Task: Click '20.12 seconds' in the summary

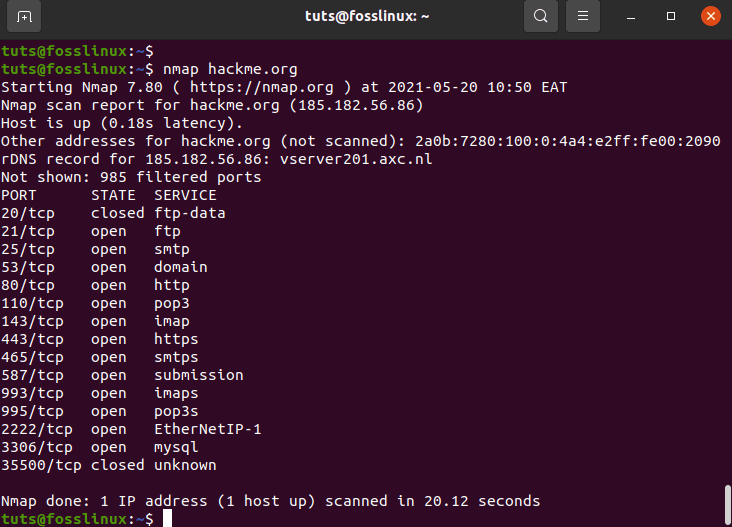Action: click(x=482, y=501)
